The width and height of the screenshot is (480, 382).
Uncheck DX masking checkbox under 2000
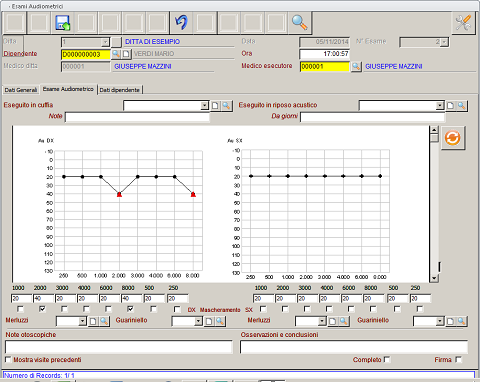coord(42,309)
